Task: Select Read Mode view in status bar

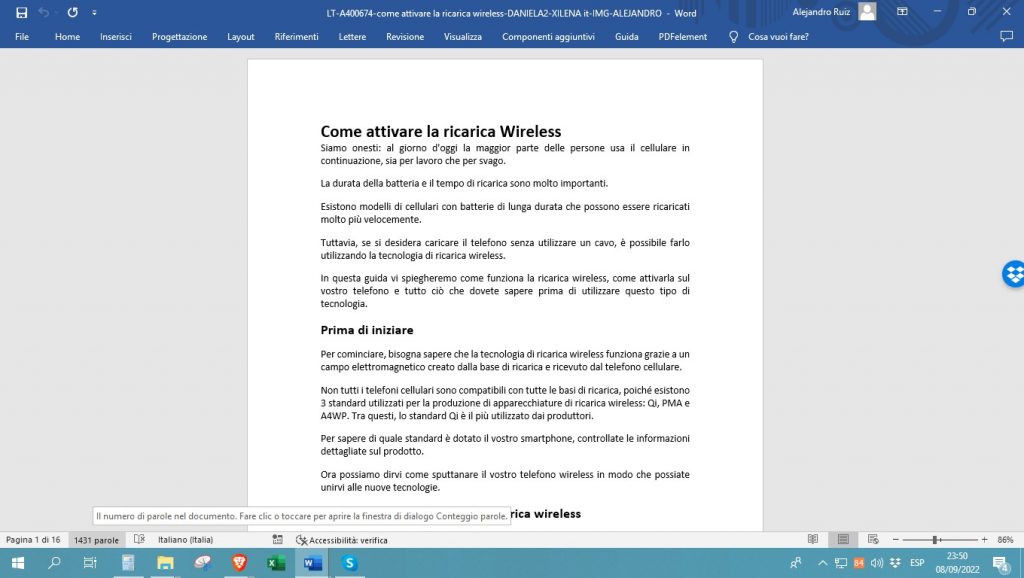Action: (x=813, y=539)
